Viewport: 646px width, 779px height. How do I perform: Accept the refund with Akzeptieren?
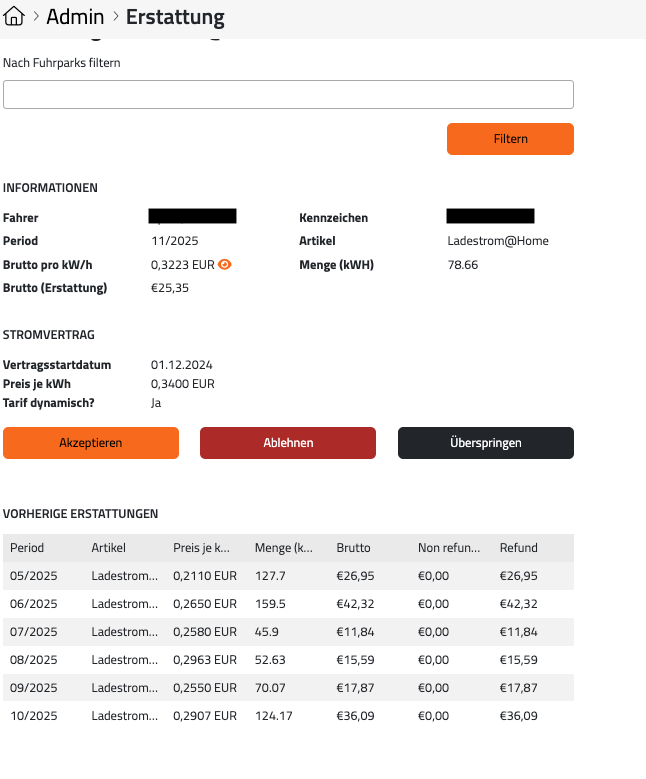(91, 443)
